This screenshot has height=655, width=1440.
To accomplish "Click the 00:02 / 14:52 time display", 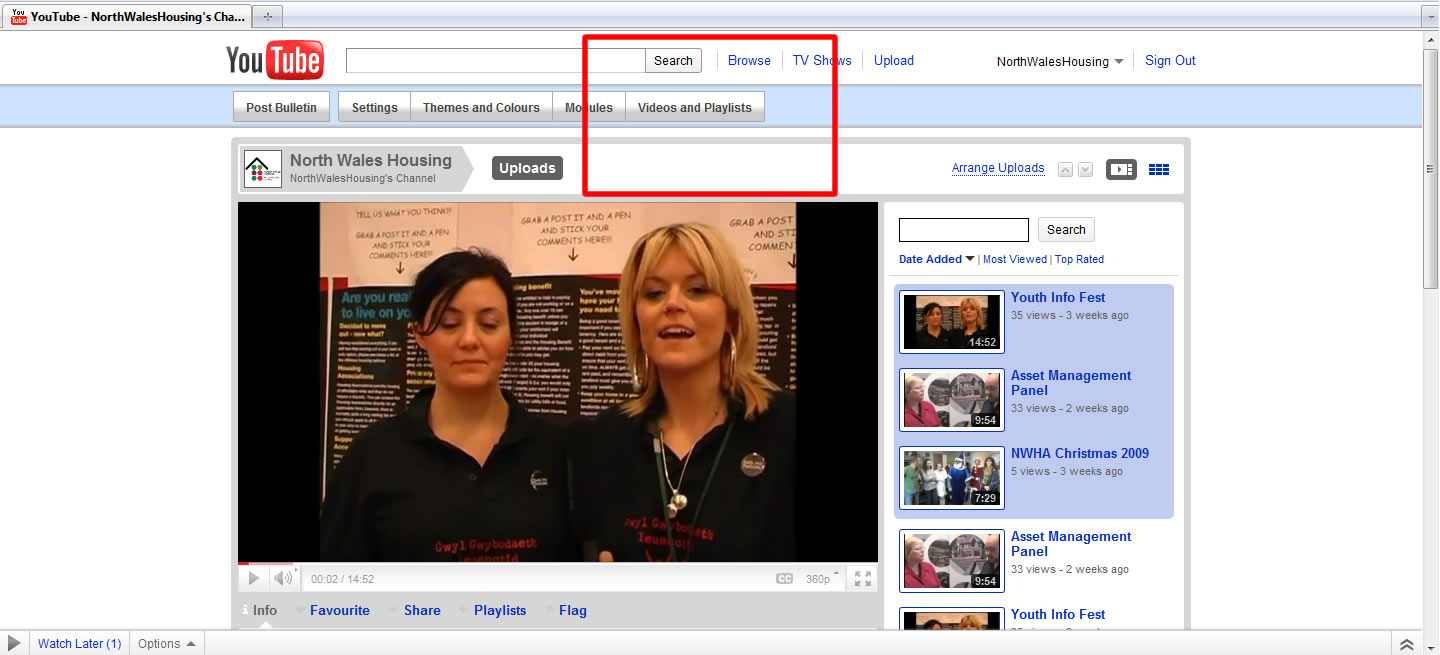I will (342, 579).
